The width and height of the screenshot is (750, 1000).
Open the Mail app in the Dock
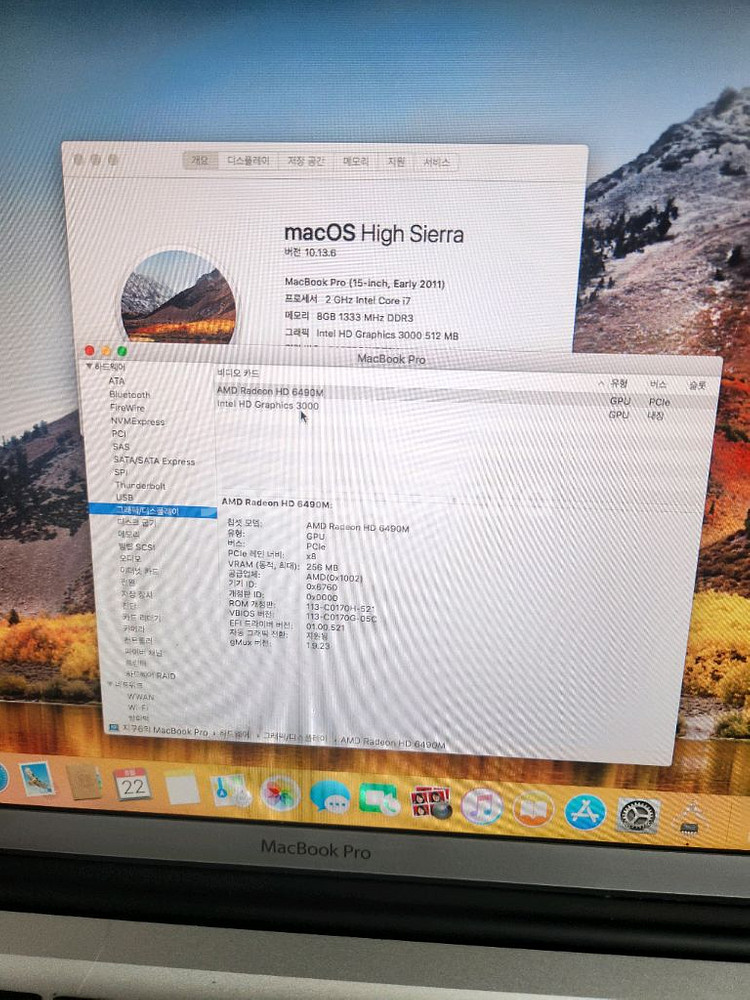coord(36,779)
